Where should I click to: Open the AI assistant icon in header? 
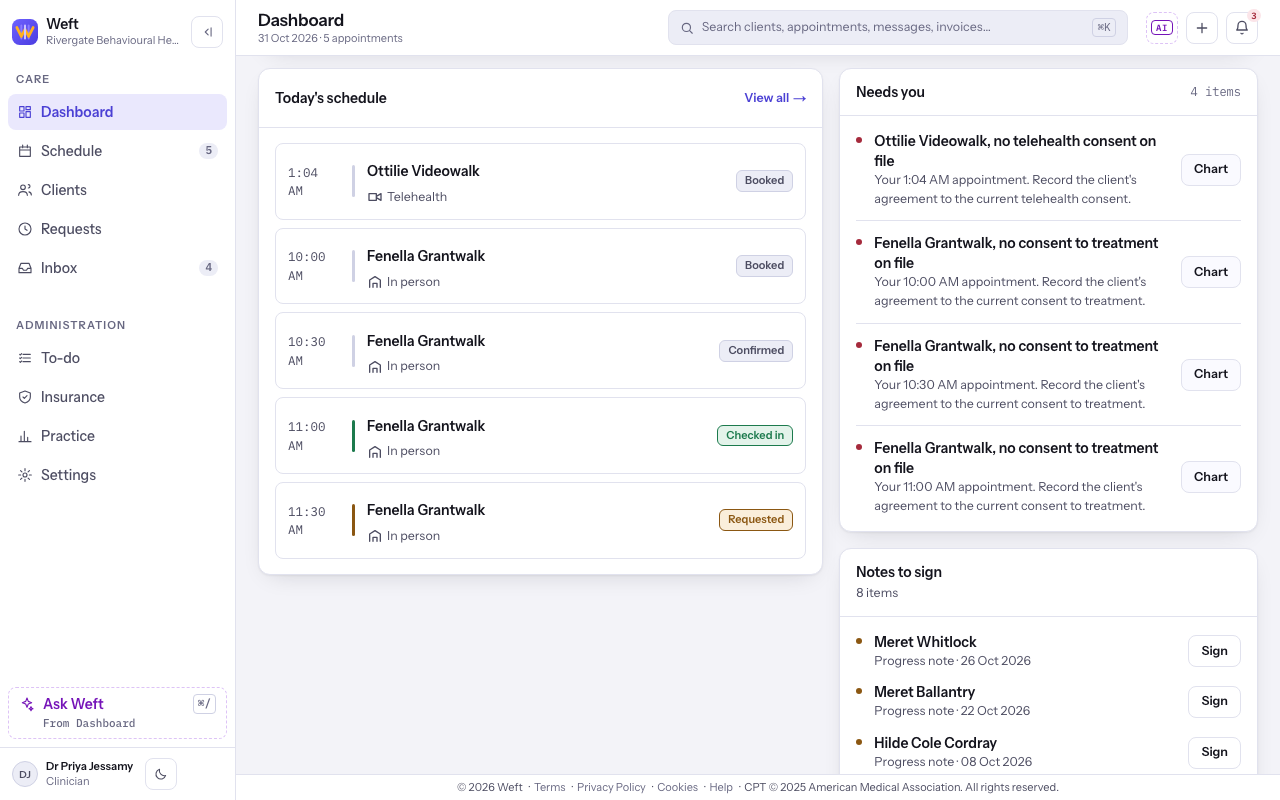1162,28
